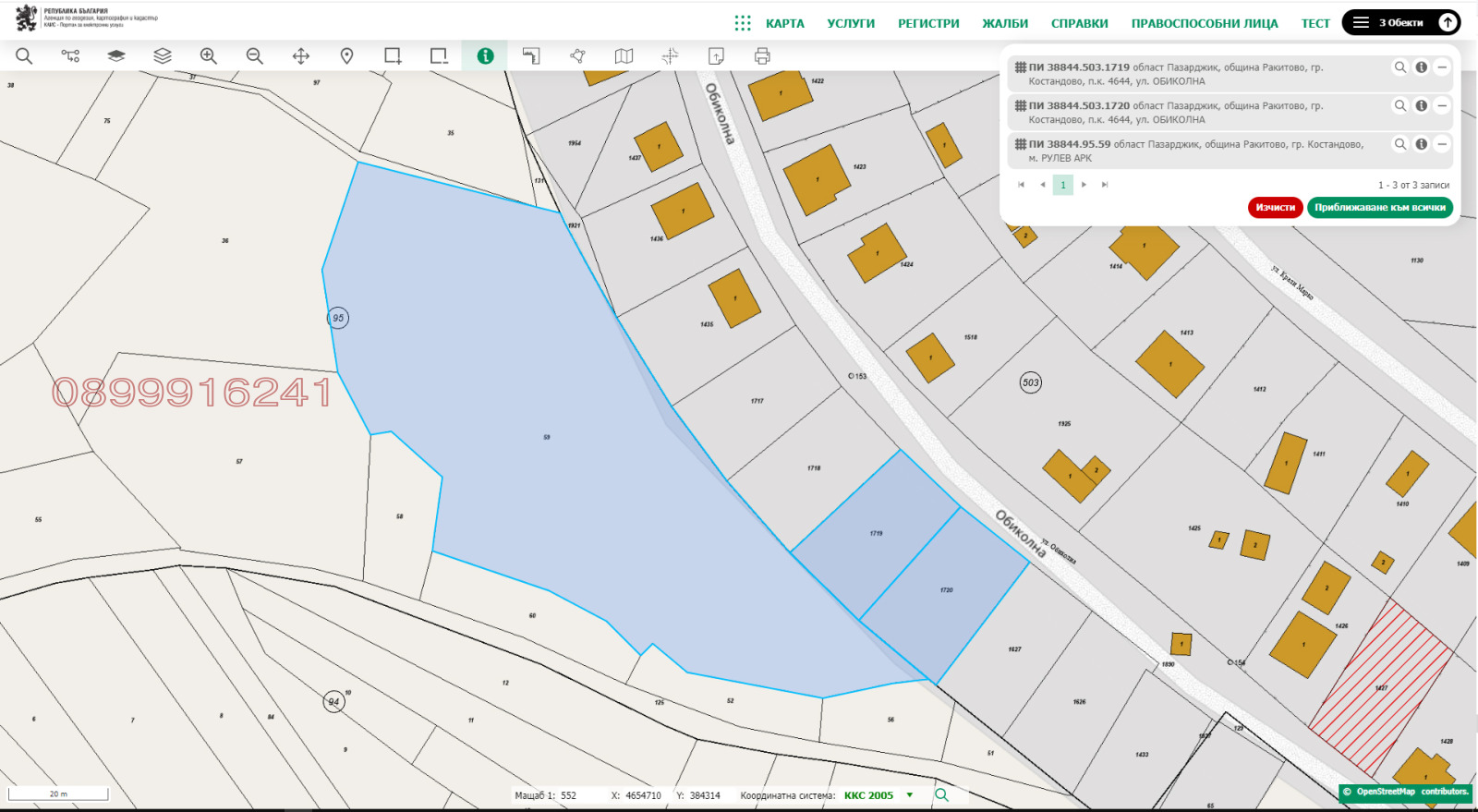
Task: Click the location pin marker tool
Action: (x=347, y=56)
